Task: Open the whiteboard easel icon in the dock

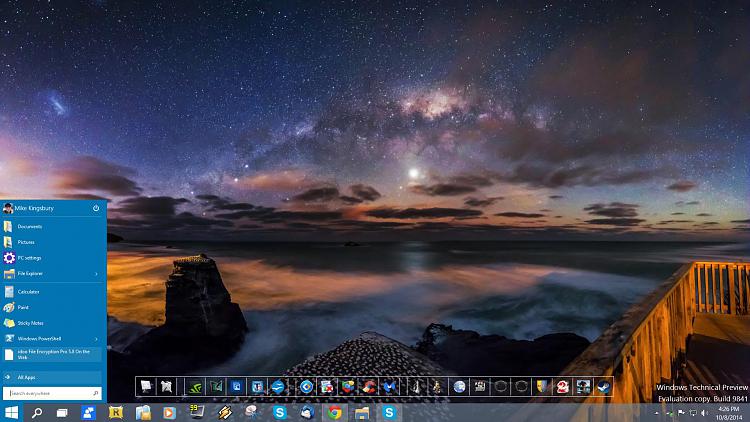Action: (x=146, y=387)
